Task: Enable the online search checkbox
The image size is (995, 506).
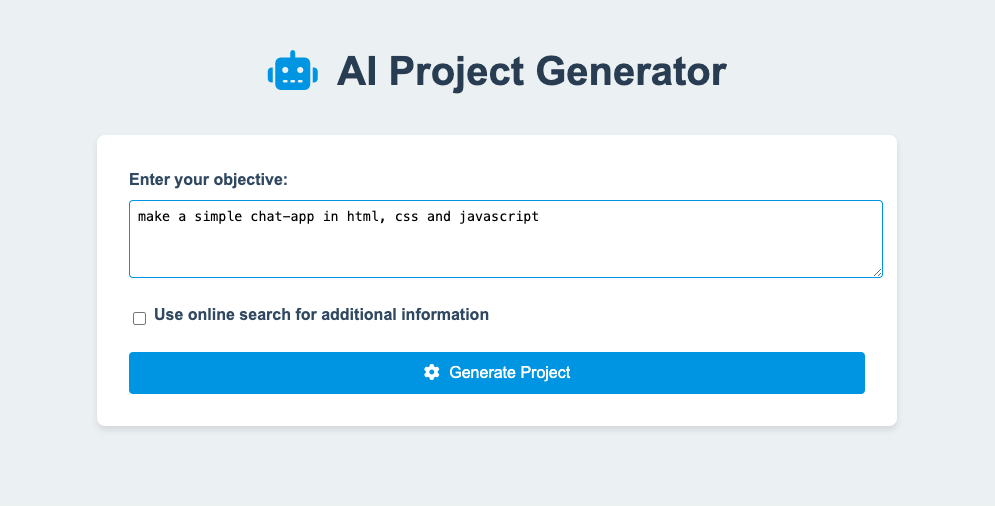Action: click(140, 318)
